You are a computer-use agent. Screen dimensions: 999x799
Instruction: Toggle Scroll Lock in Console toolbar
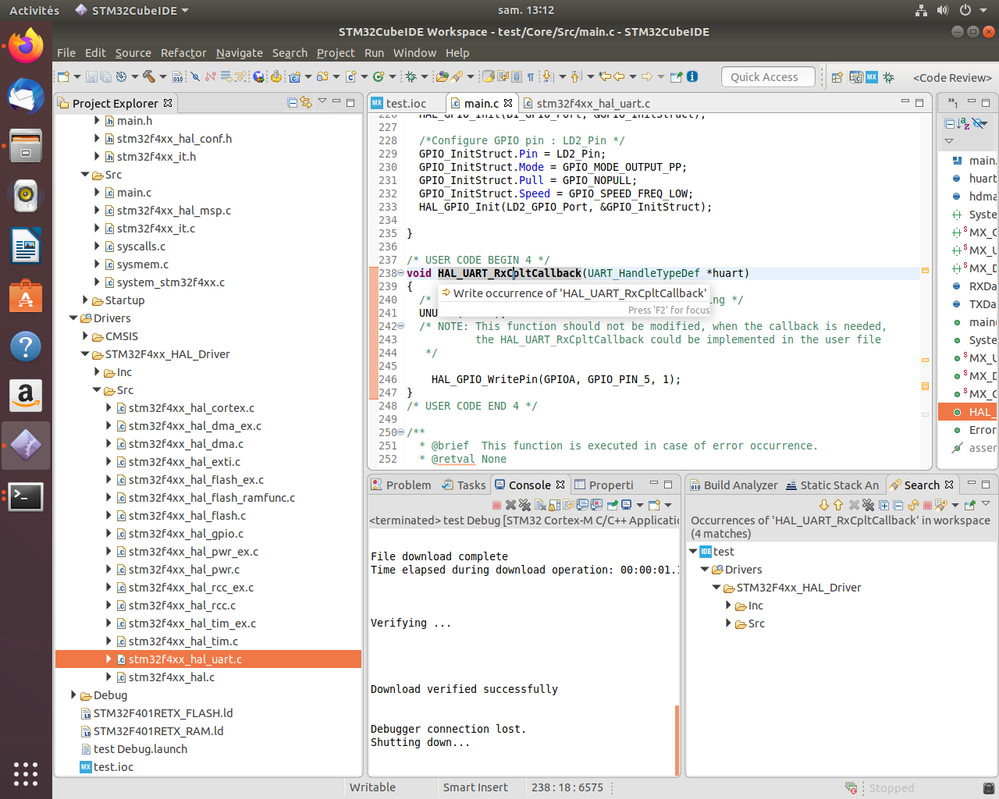555,505
